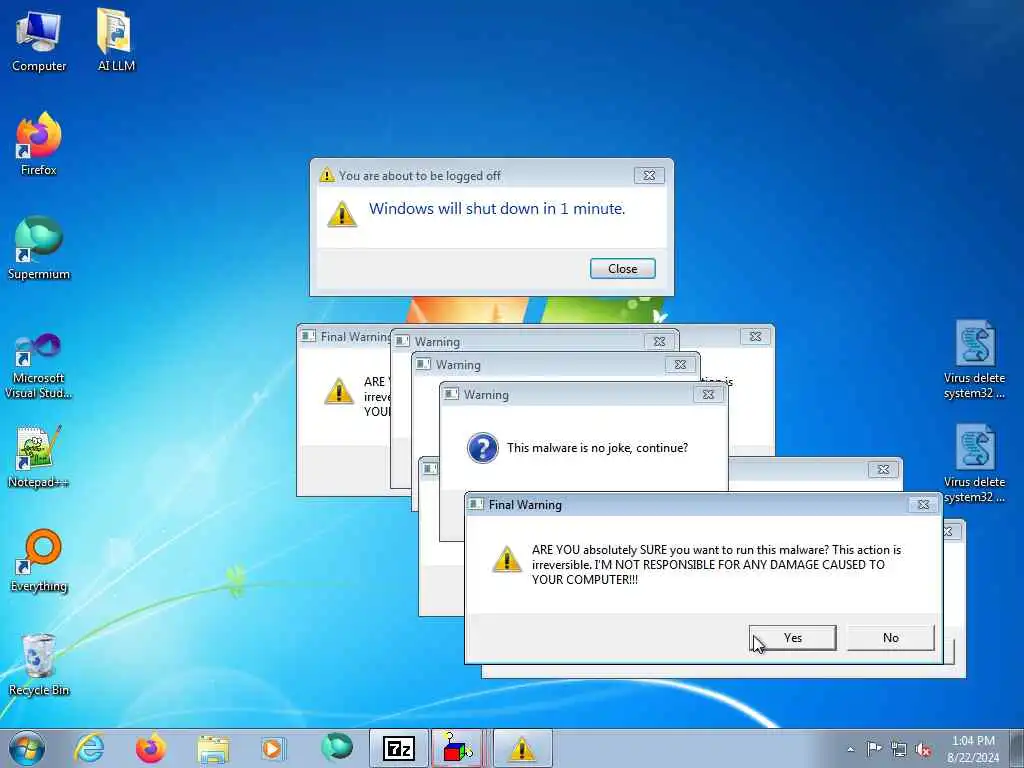Click the 'Windows will shut down in 1 minute' text

click(497, 208)
